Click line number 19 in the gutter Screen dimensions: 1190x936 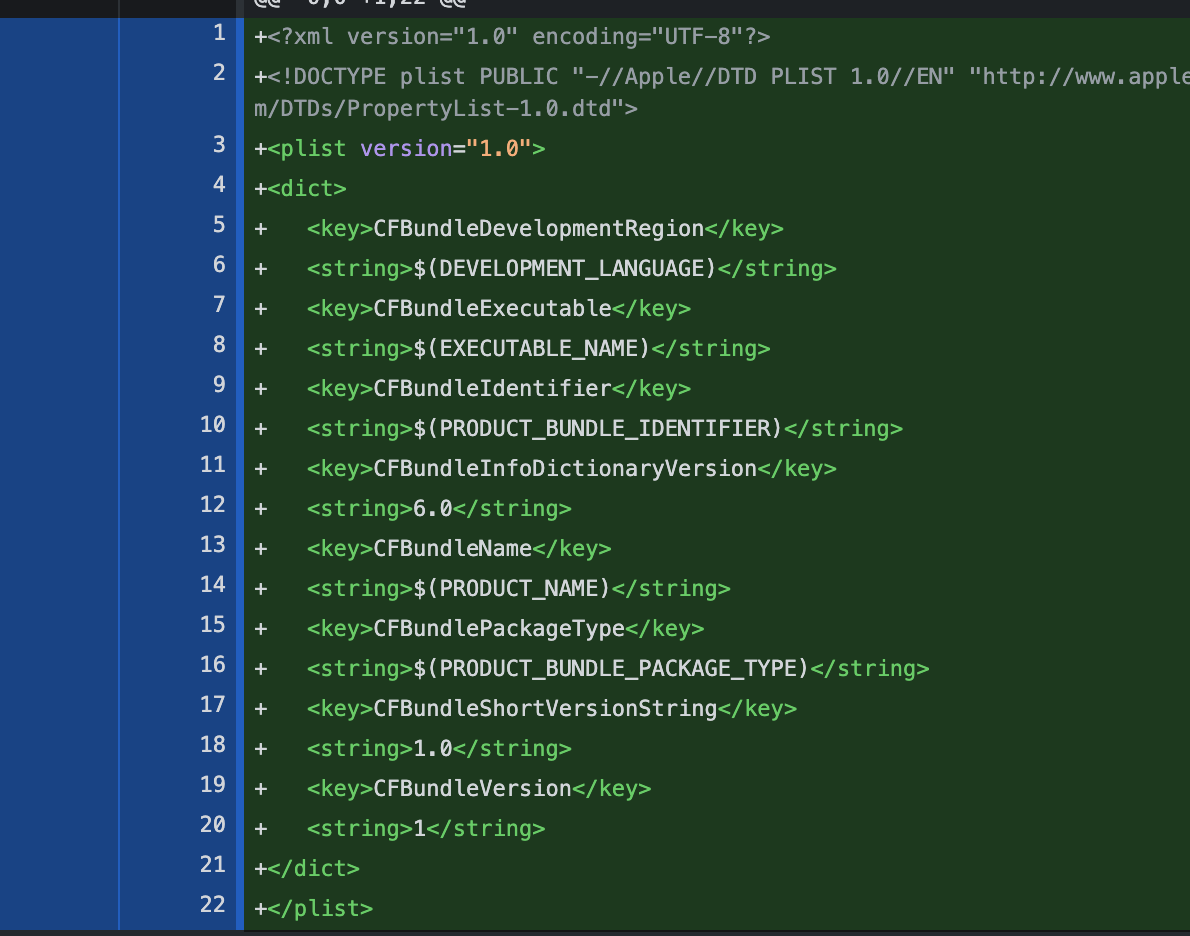click(x=213, y=784)
